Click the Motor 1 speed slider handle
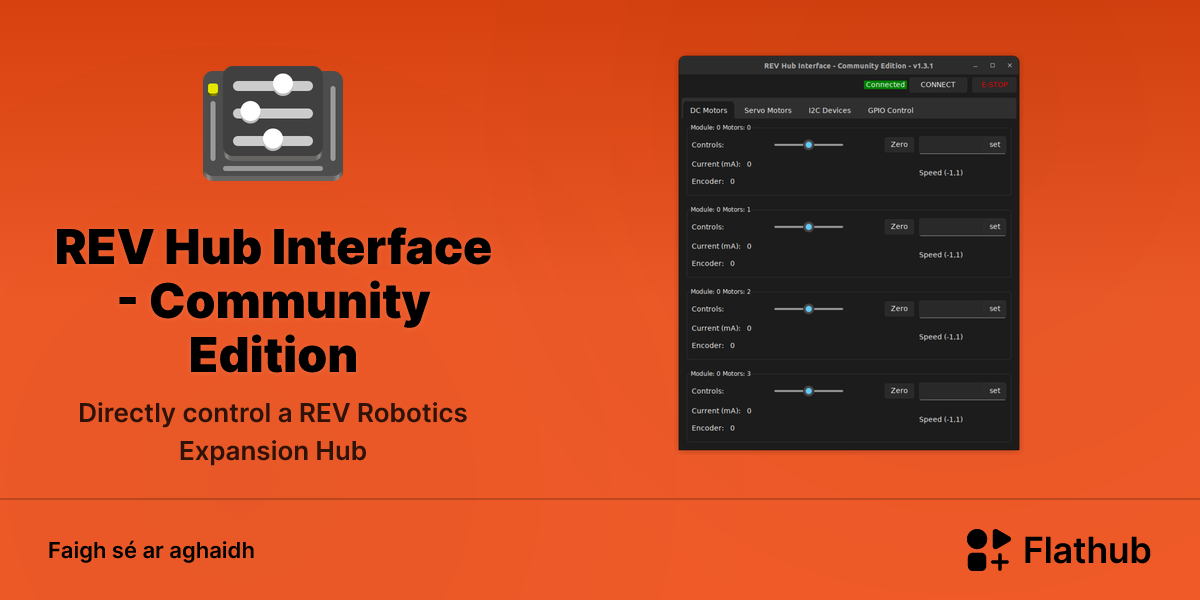This screenshot has width=1200, height=600. (809, 227)
